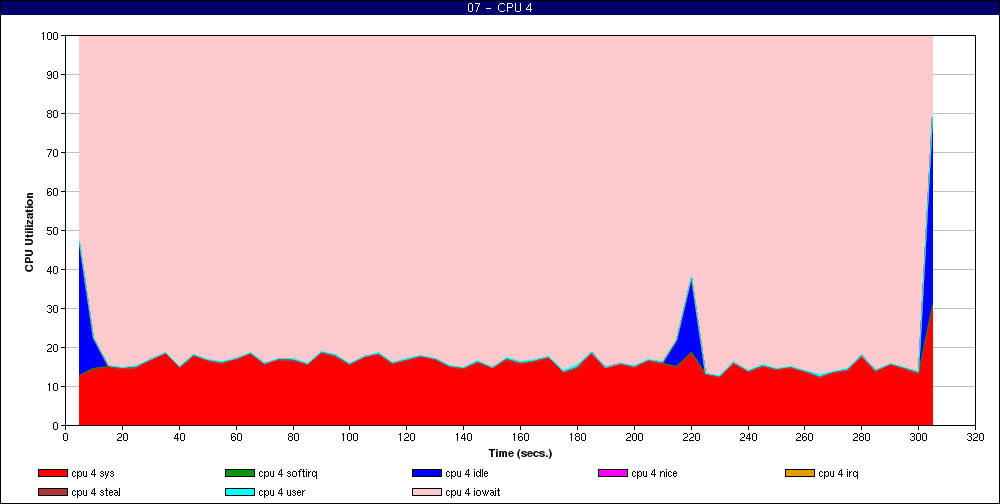Click the 'cpu 4 user' legend label
The width and height of the screenshot is (1000, 504).
point(281,493)
